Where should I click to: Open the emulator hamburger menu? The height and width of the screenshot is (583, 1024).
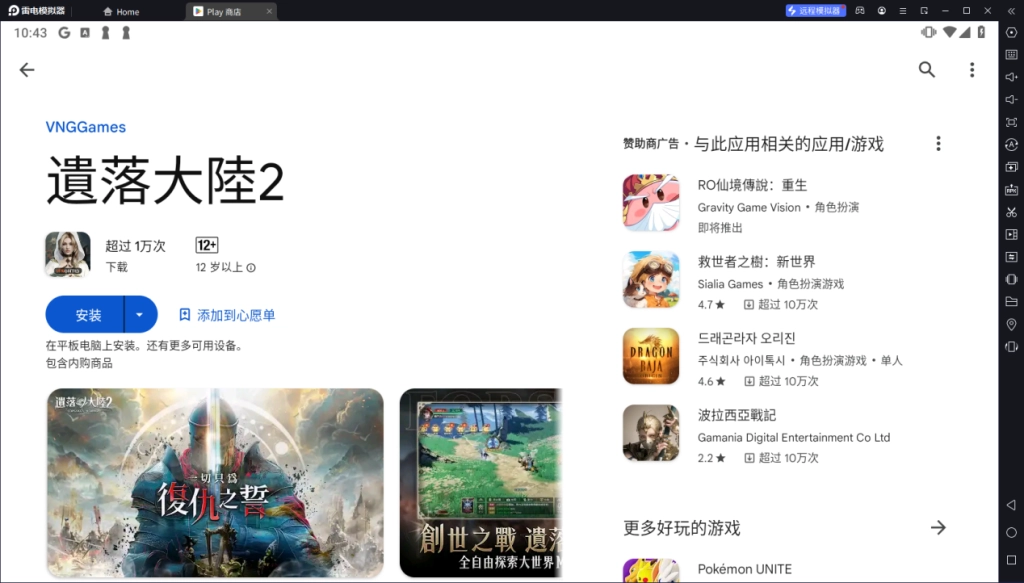pos(903,10)
